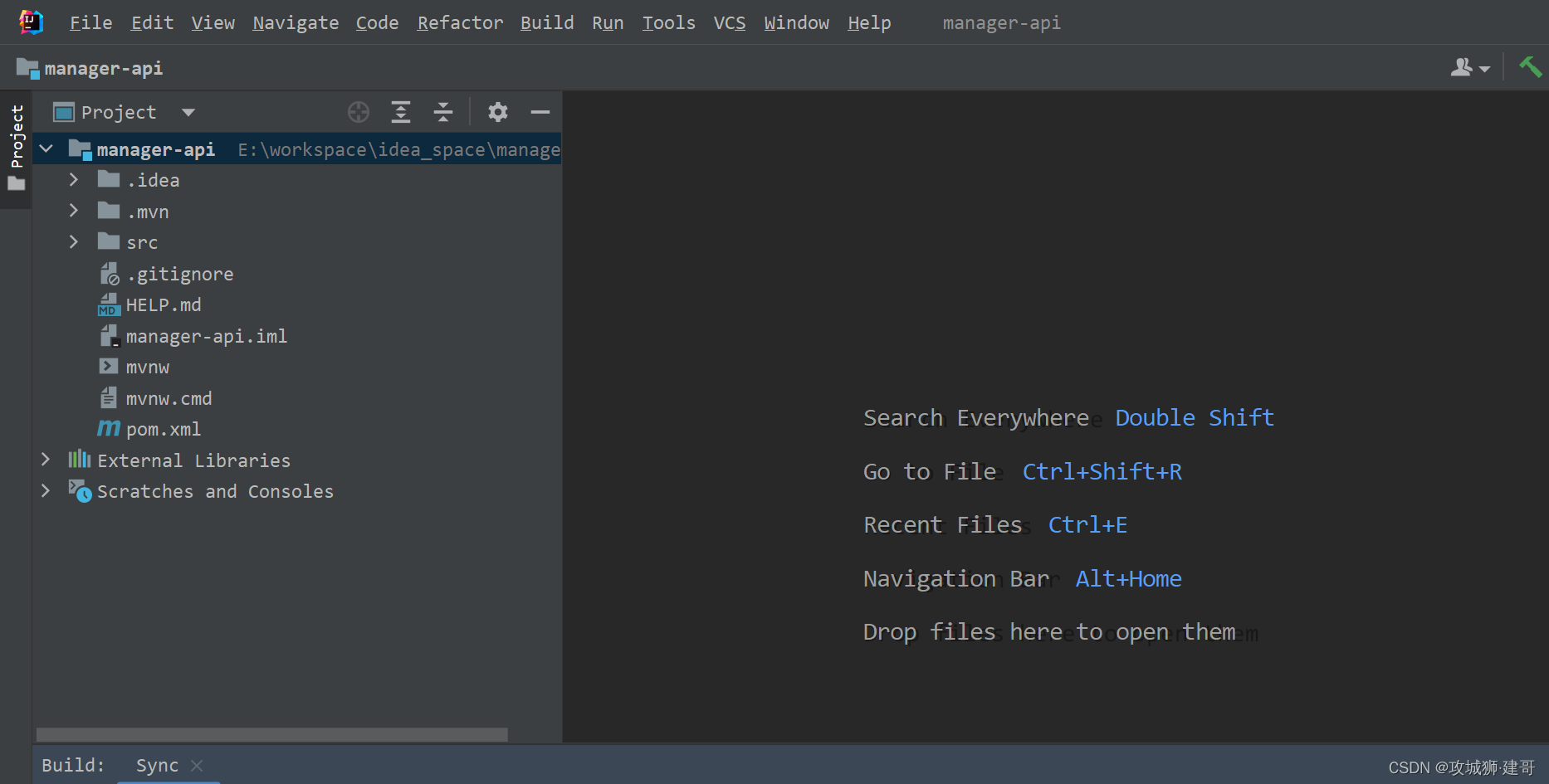This screenshot has width=1549, height=784.
Task: Click the Build: panel label
Action: click(x=73, y=765)
